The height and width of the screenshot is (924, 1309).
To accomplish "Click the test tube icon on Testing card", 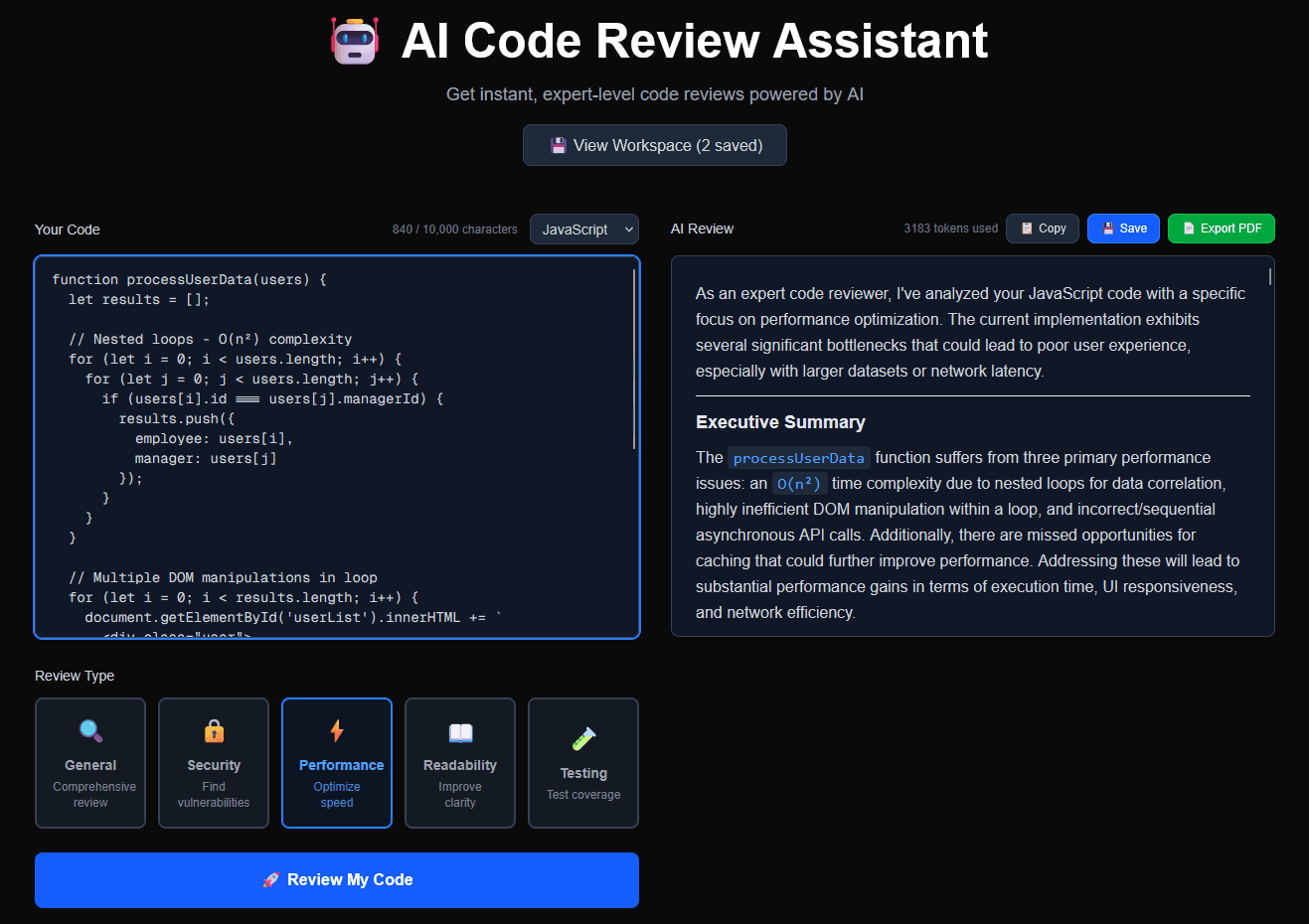I will pos(582,737).
